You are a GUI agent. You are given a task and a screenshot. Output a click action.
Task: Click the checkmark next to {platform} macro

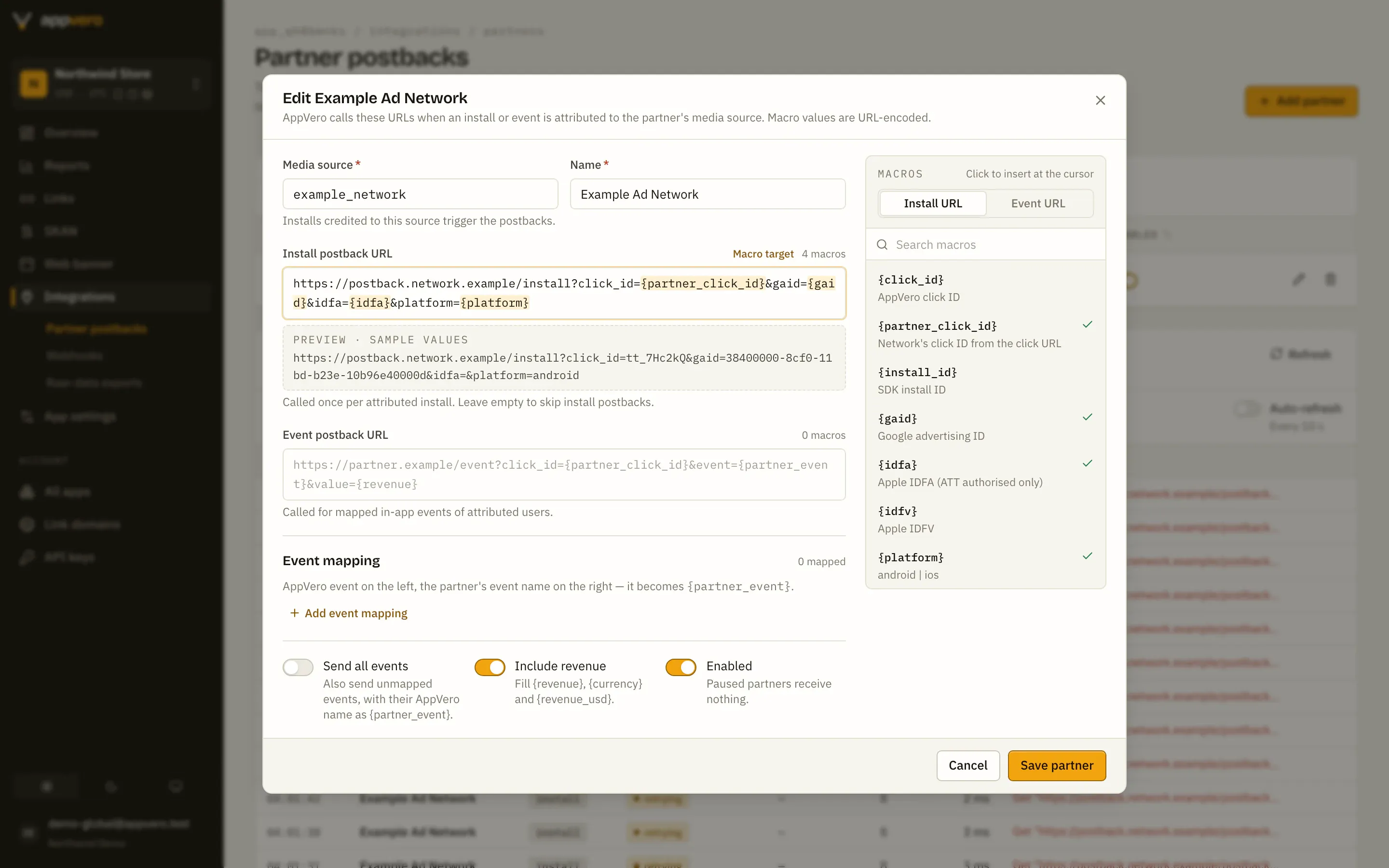[x=1087, y=556]
